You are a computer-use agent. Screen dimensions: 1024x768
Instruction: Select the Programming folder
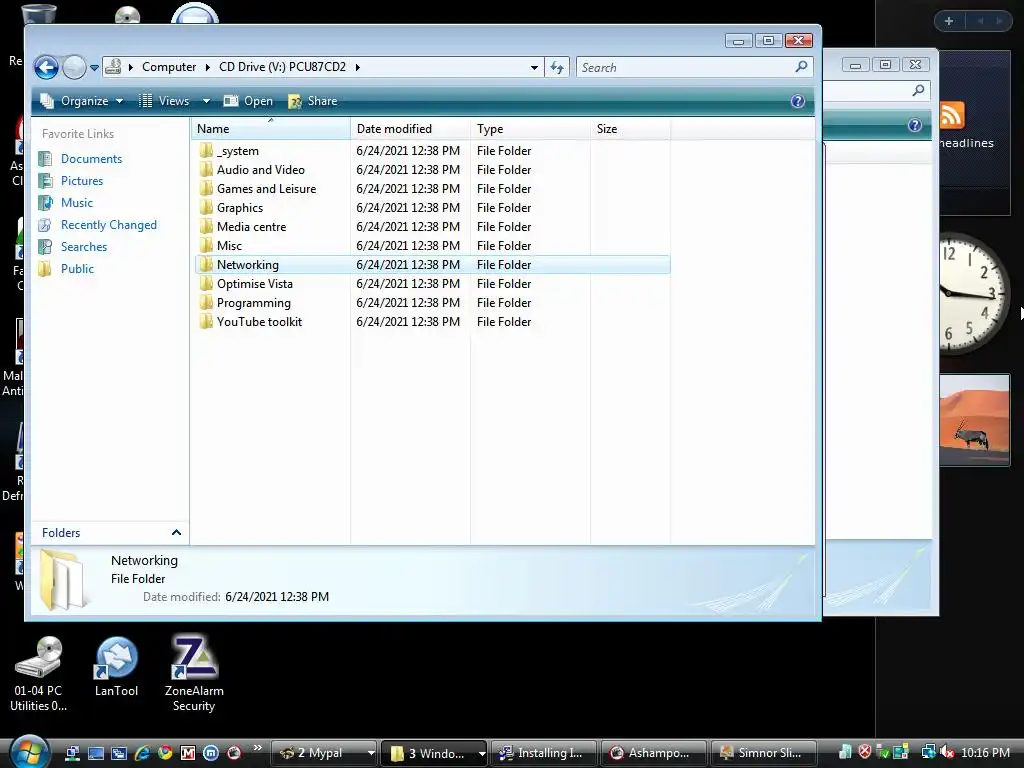(253, 303)
